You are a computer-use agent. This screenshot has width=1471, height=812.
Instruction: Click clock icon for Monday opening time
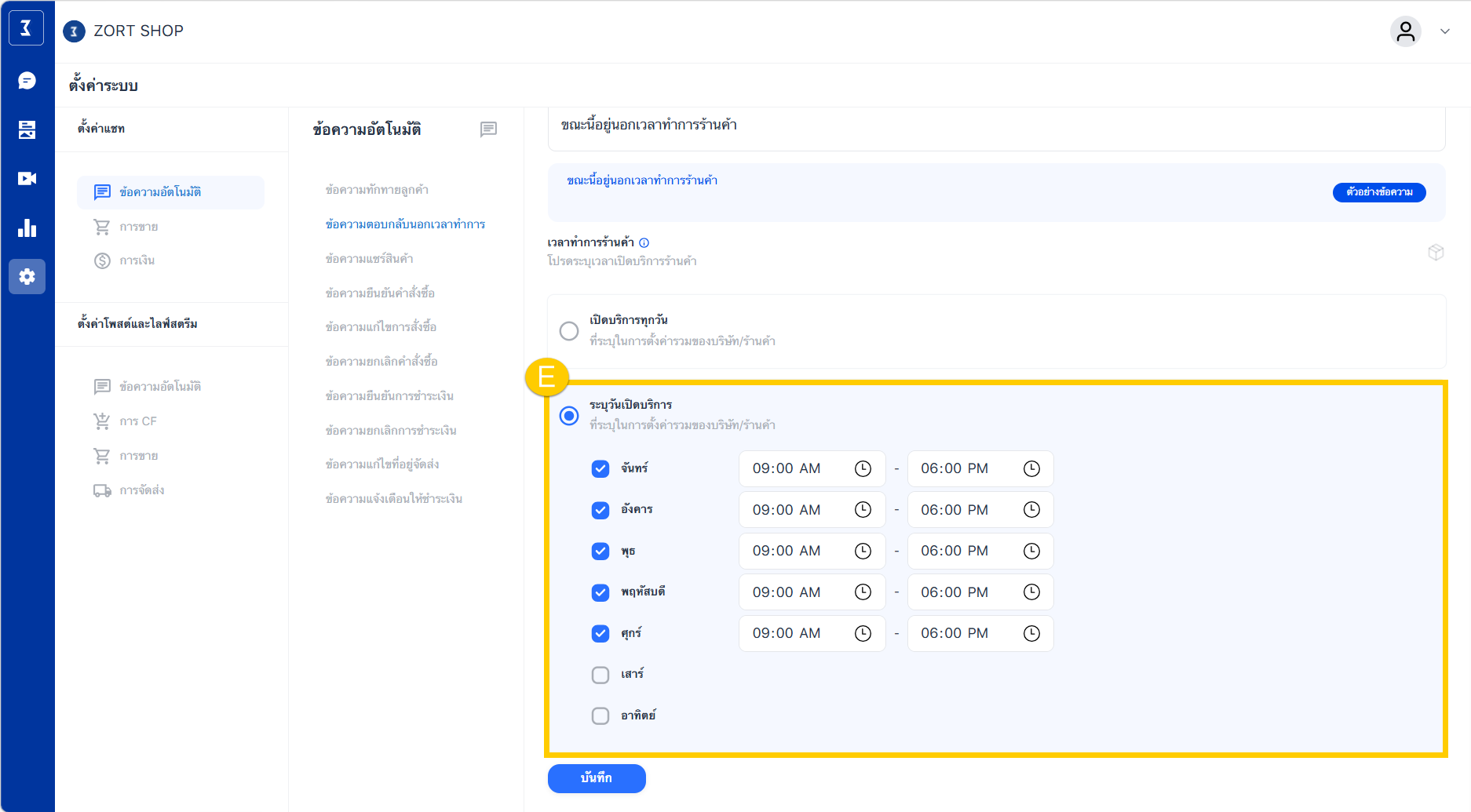click(x=863, y=468)
